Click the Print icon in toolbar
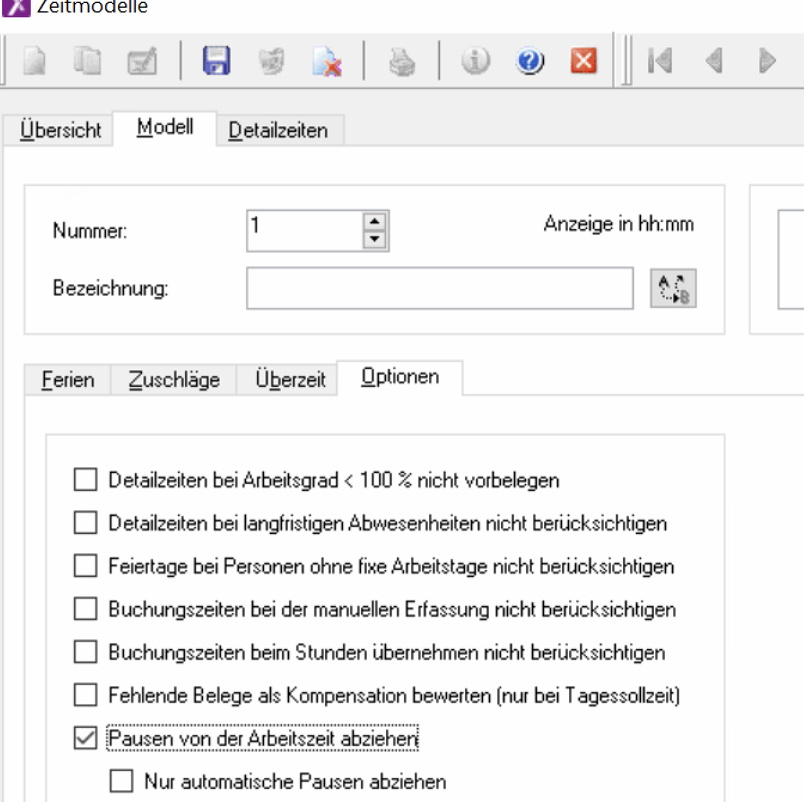This screenshot has height=802, width=804. [x=402, y=62]
